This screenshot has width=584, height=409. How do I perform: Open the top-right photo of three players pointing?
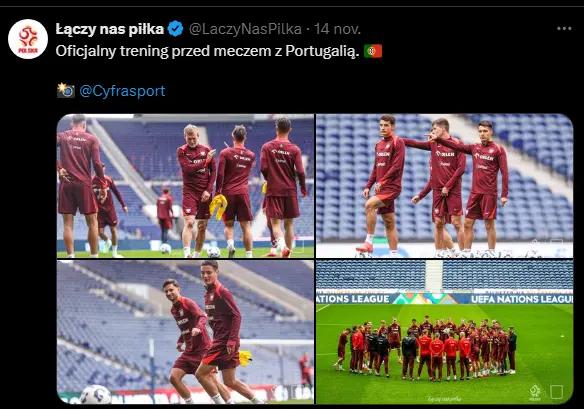pyautogui.click(x=444, y=186)
